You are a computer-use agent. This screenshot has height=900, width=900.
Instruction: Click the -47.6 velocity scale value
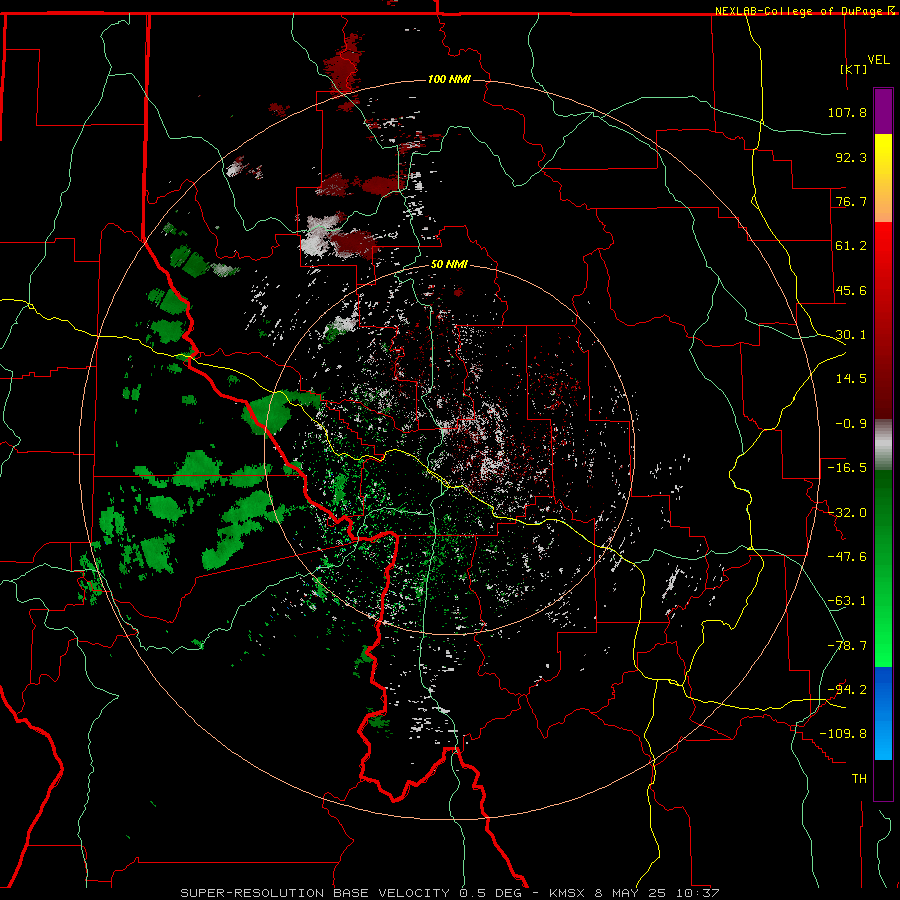pyautogui.click(x=847, y=557)
